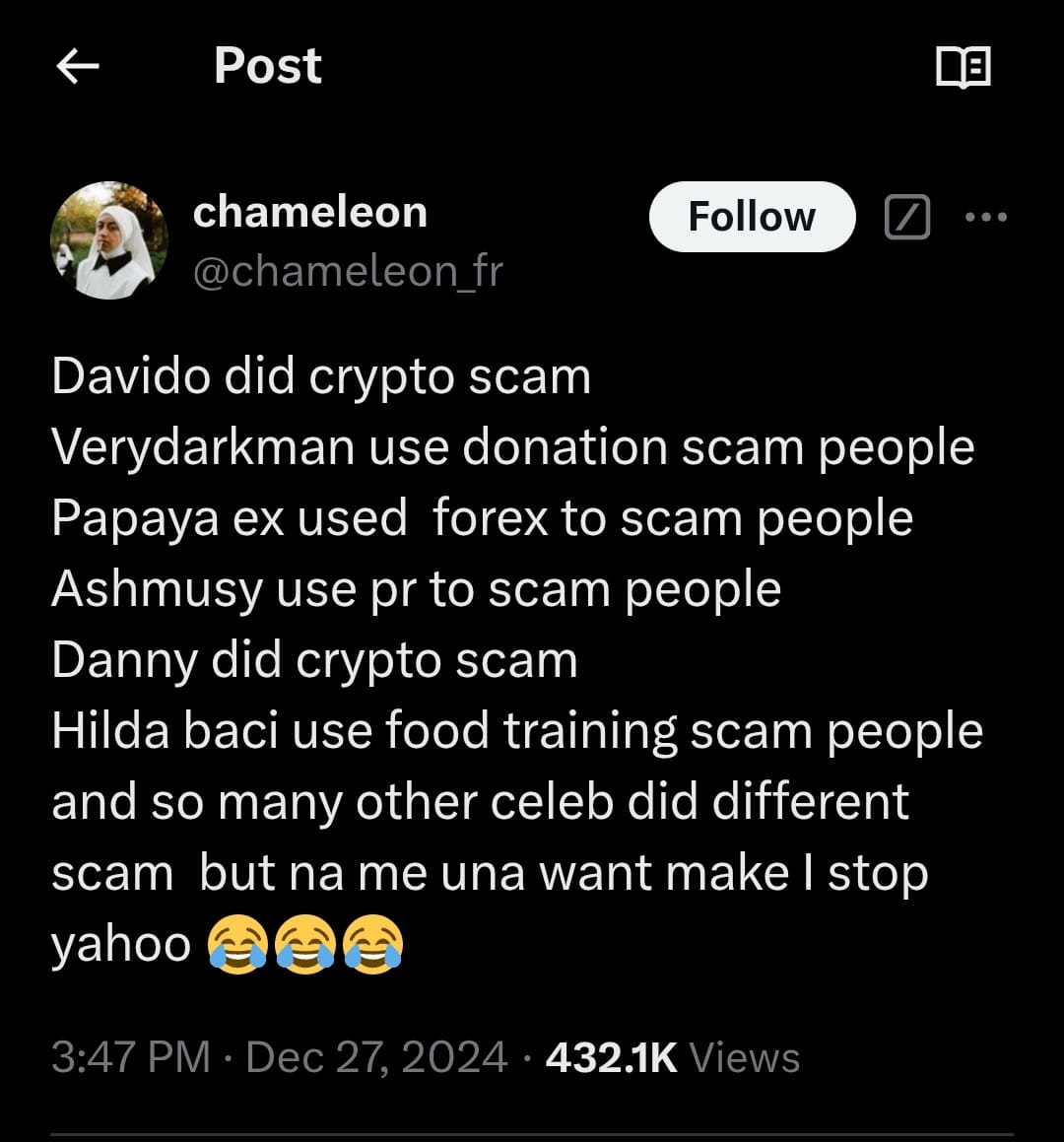This screenshot has width=1064, height=1142.
Task: View chameleon's profile picture
Action: tap(109, 240)
